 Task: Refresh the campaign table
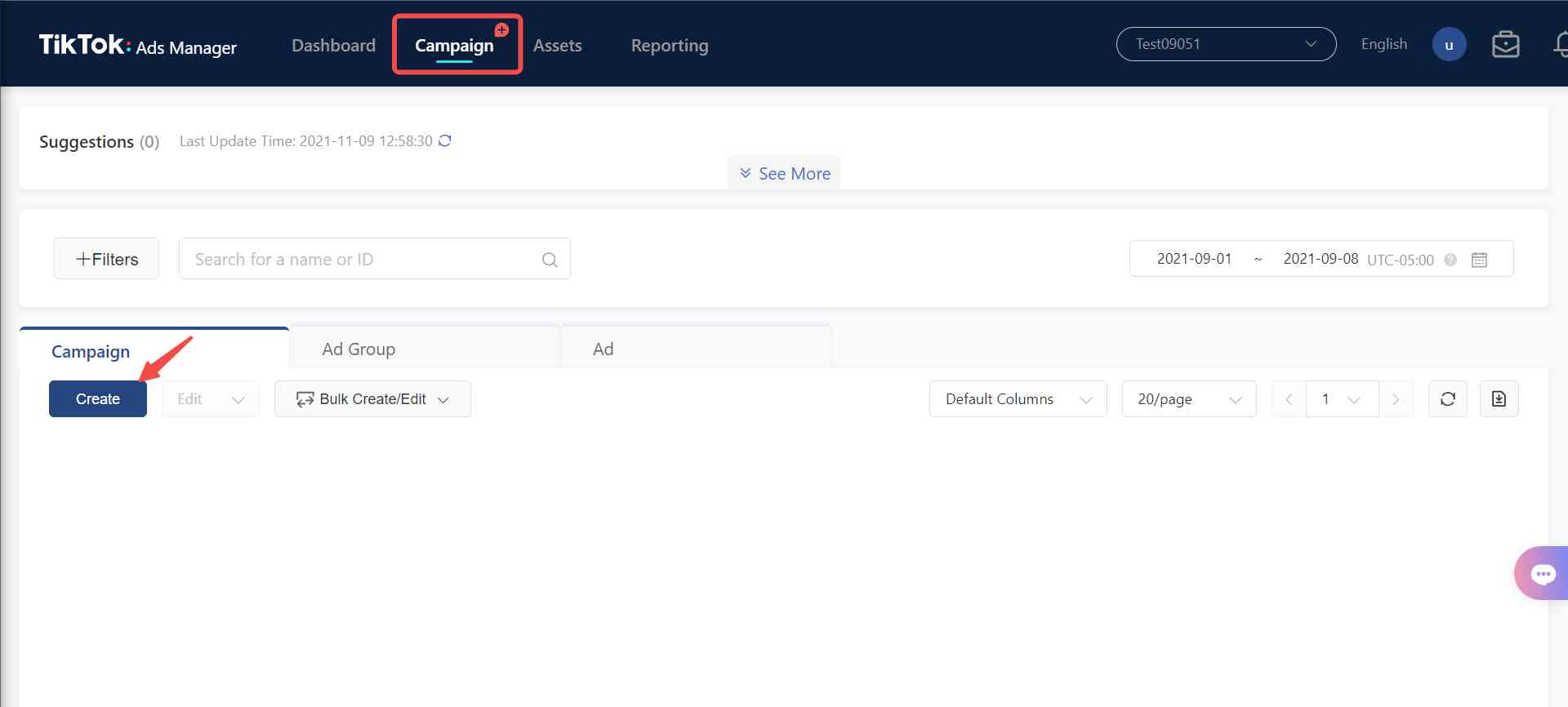coord(1448,399)
